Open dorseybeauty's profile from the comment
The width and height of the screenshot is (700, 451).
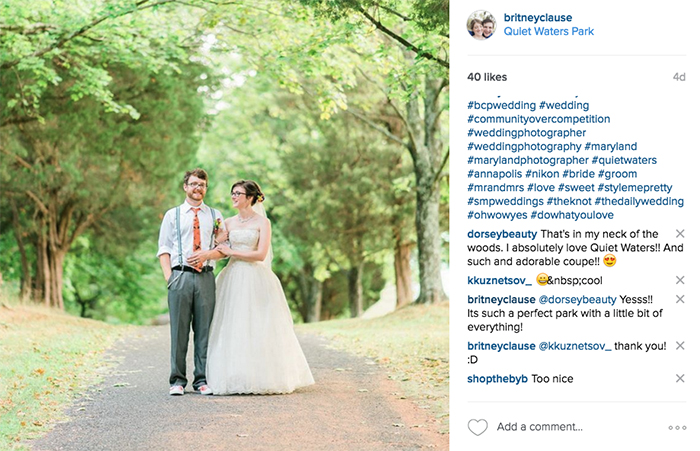[x=502, y=234]
